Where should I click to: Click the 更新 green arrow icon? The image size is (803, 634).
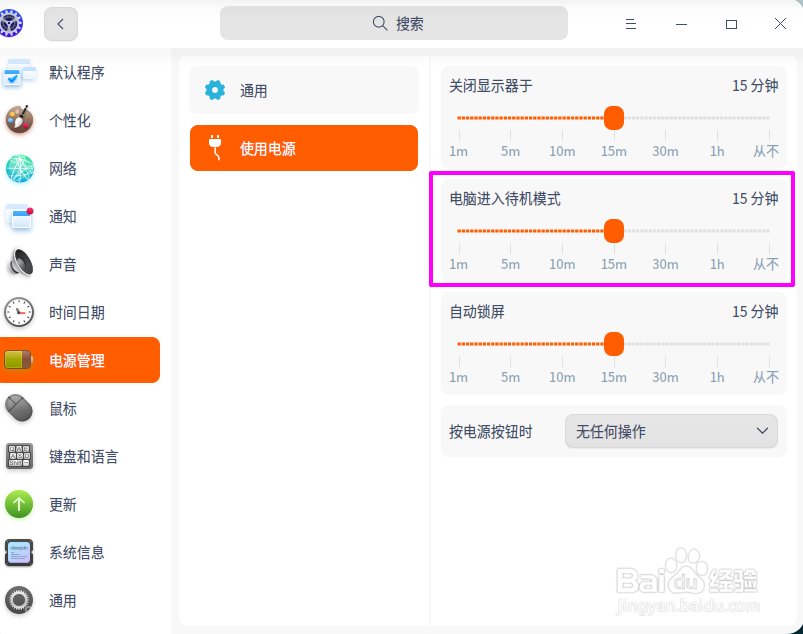[19, 504]
